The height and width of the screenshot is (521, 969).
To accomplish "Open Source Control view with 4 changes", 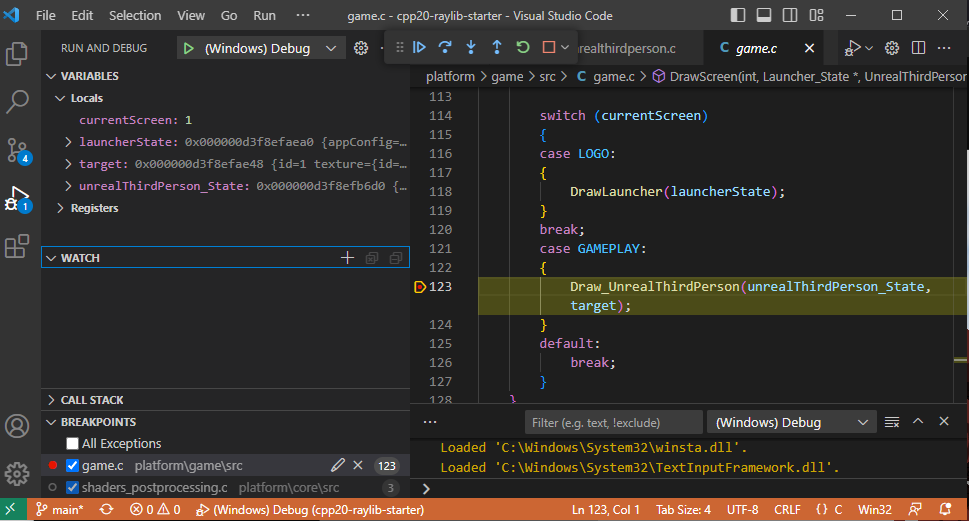I will (x=17, y=151).
